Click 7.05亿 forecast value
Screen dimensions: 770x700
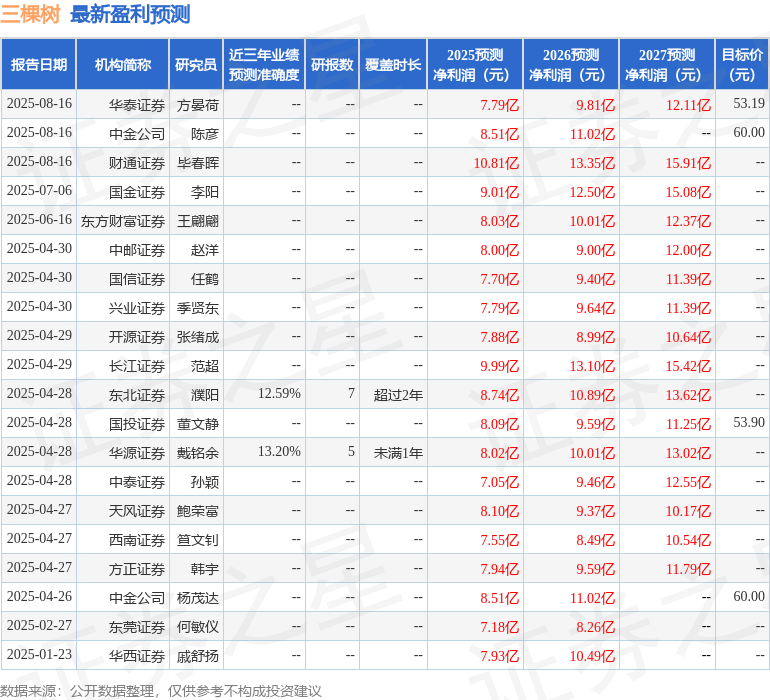(x=499, y=482)
